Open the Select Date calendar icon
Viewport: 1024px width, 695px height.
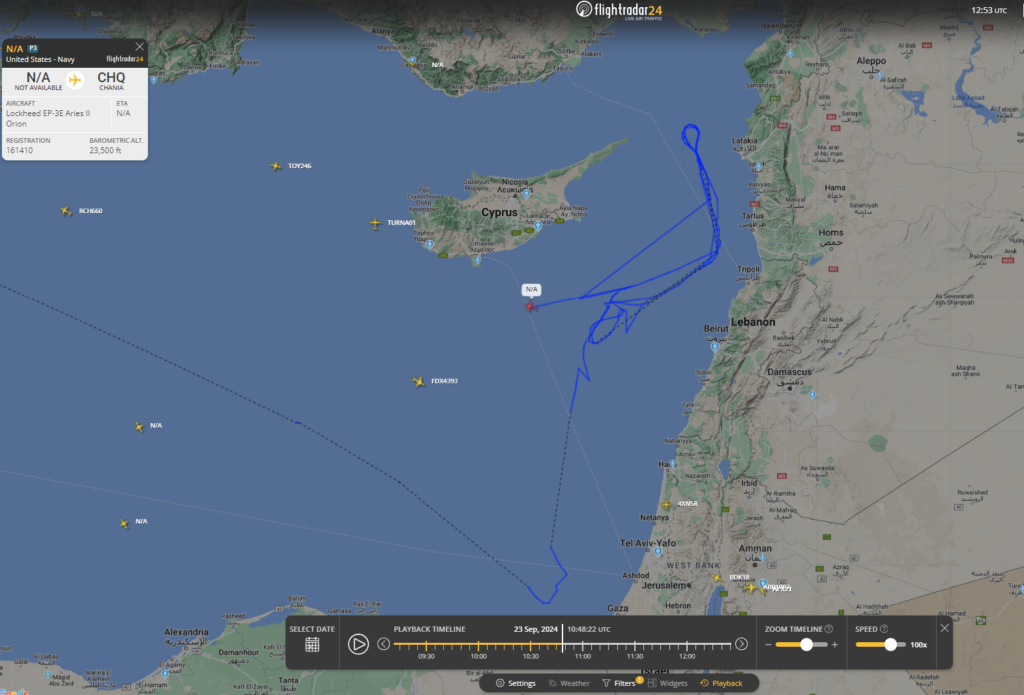312,645
